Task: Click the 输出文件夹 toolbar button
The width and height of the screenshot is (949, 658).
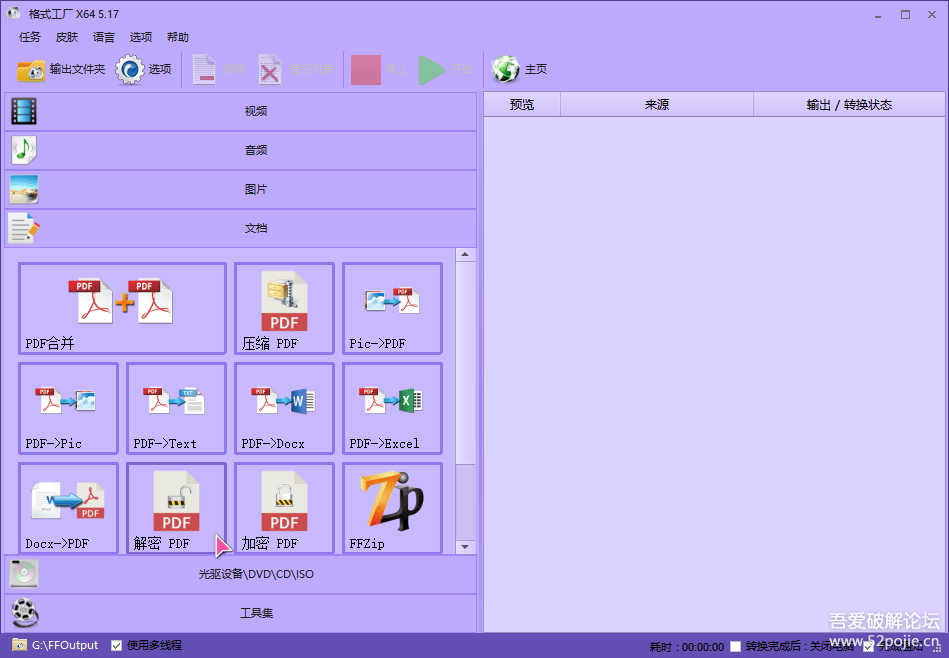Action: click(61, 70)
